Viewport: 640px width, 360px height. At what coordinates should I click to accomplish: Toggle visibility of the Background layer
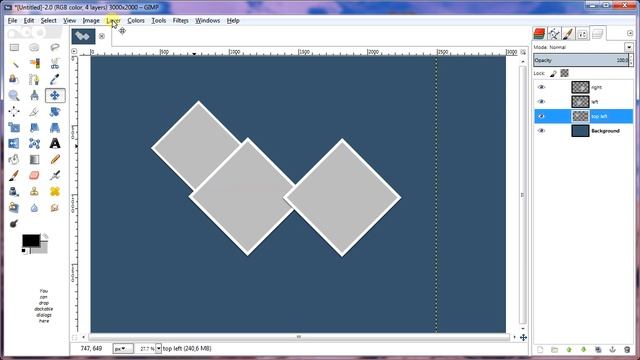coord(541,131)
